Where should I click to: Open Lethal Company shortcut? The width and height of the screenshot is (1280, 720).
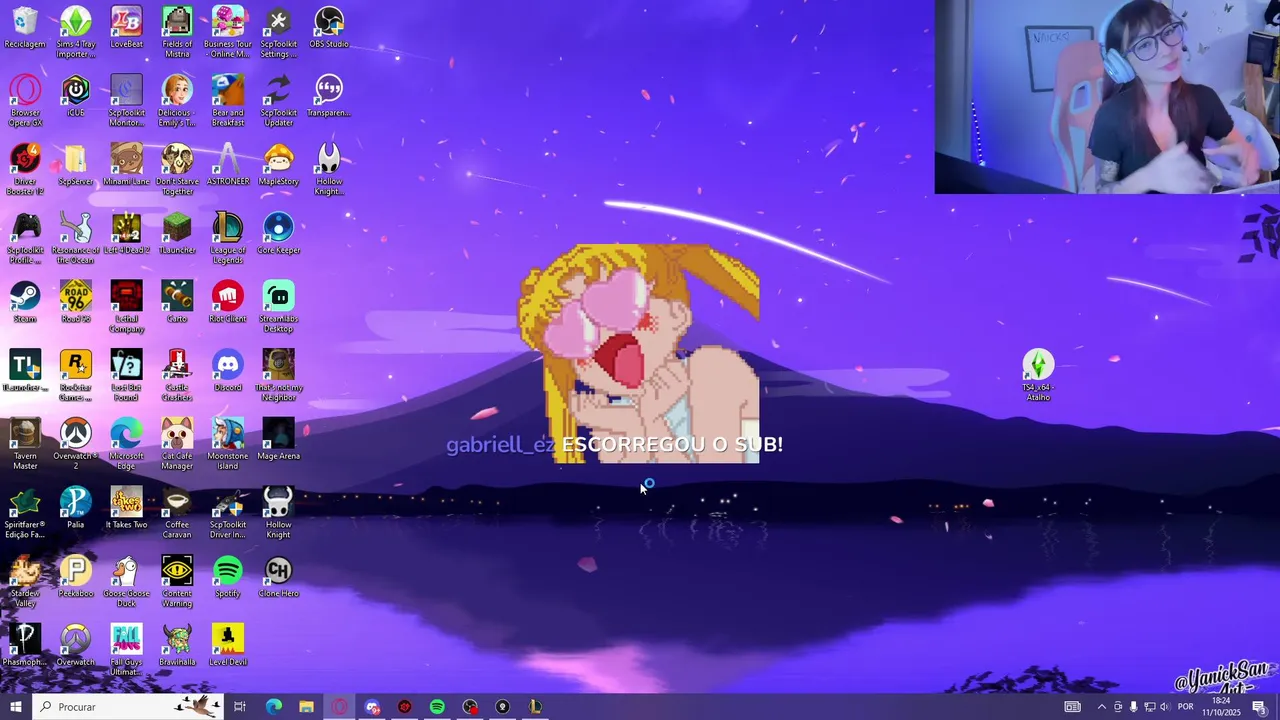(x=126, y=307)
